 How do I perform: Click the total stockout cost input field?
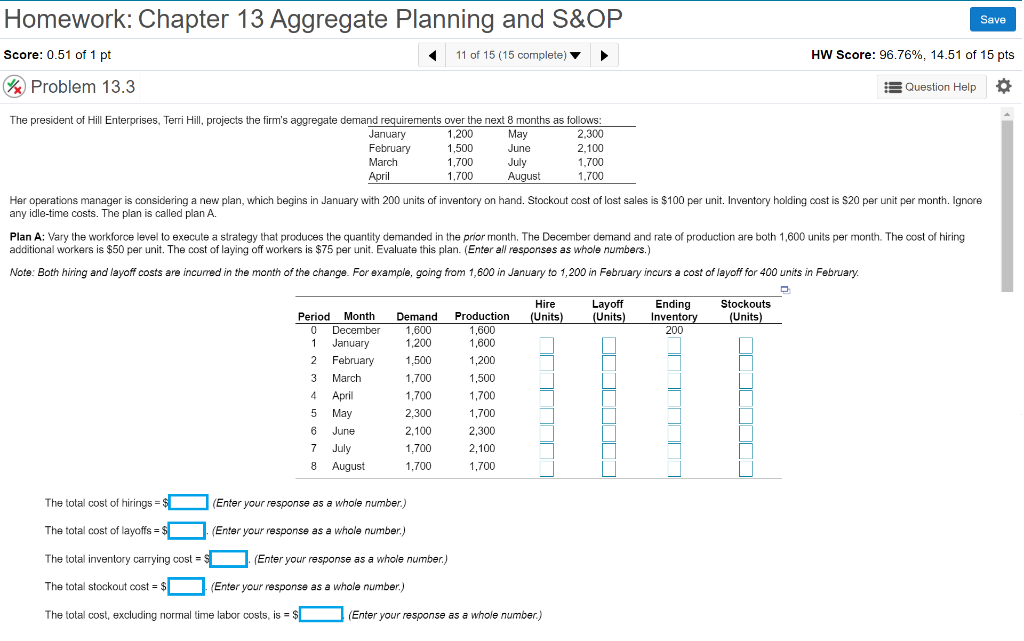(188, 586)
